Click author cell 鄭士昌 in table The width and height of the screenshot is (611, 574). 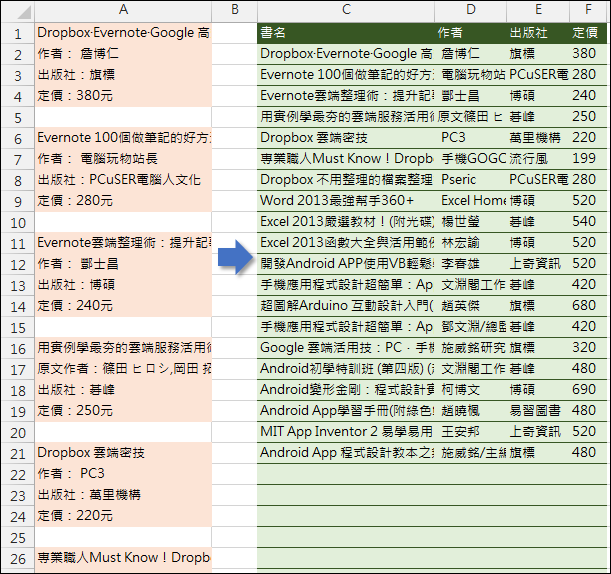pyautogui.click(x=471, y=95)
